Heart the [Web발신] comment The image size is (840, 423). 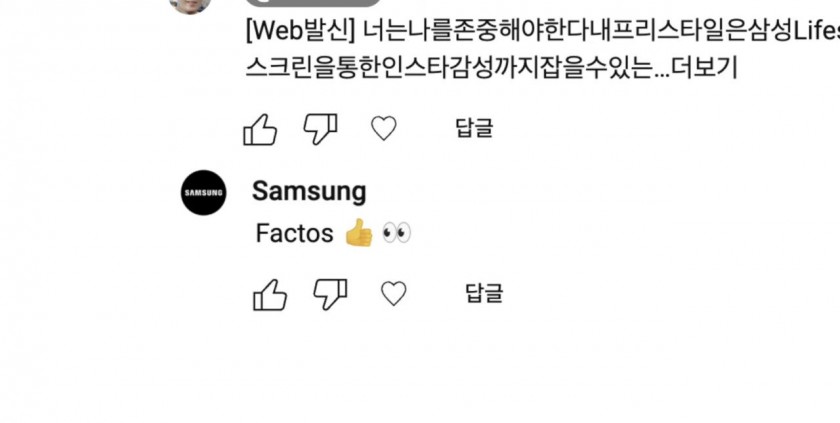point(384,129)
